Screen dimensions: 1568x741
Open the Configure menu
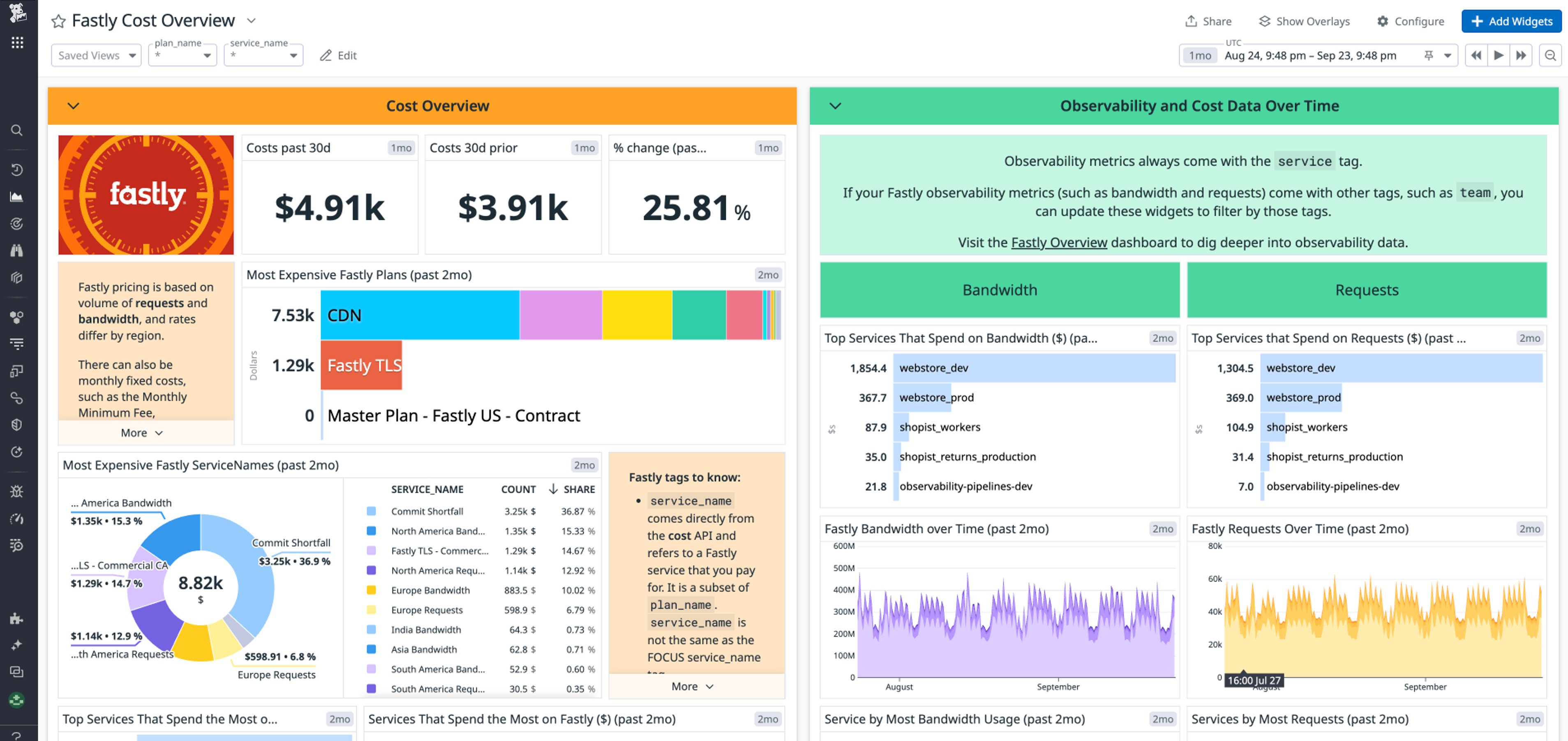1411,21
